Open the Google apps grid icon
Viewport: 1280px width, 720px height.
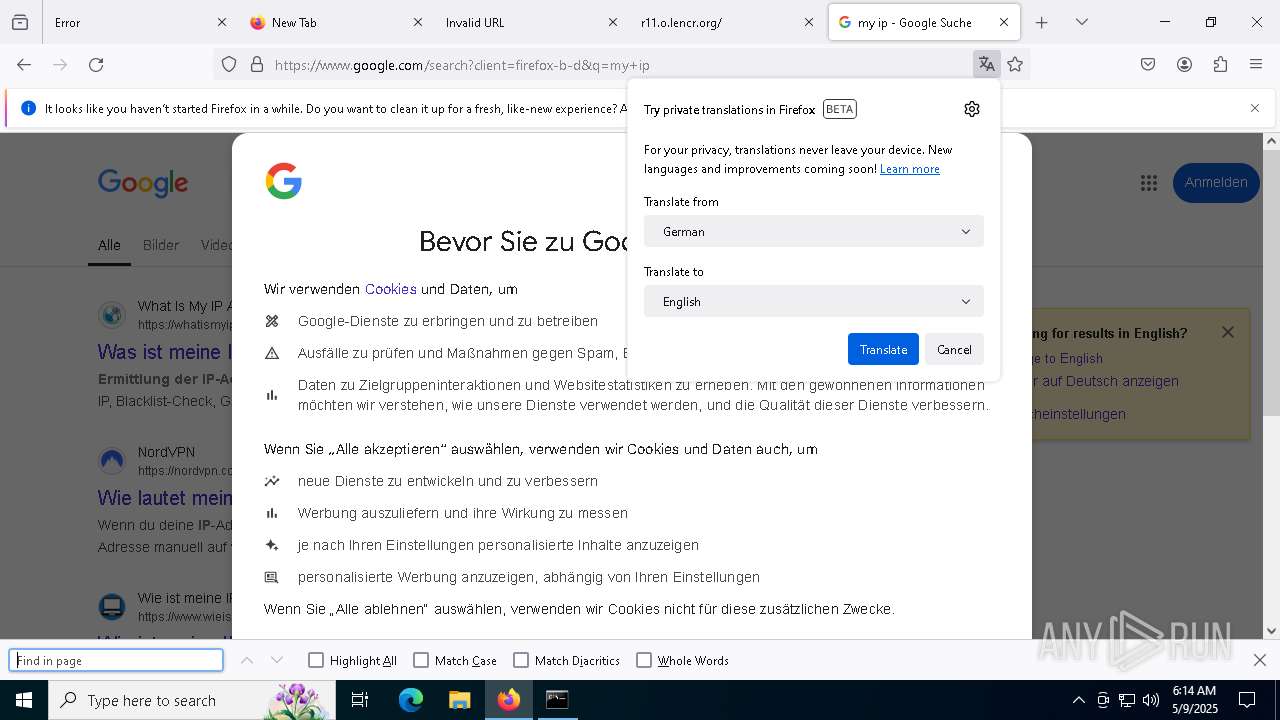point(1148,183)
